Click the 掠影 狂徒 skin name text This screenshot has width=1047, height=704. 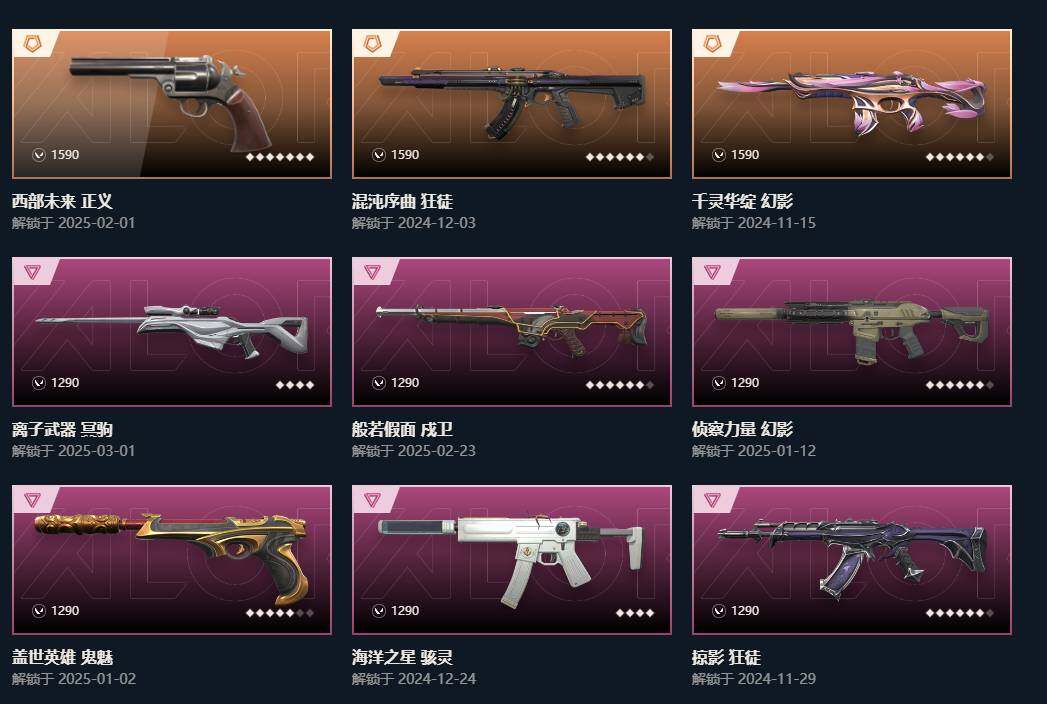726,657
